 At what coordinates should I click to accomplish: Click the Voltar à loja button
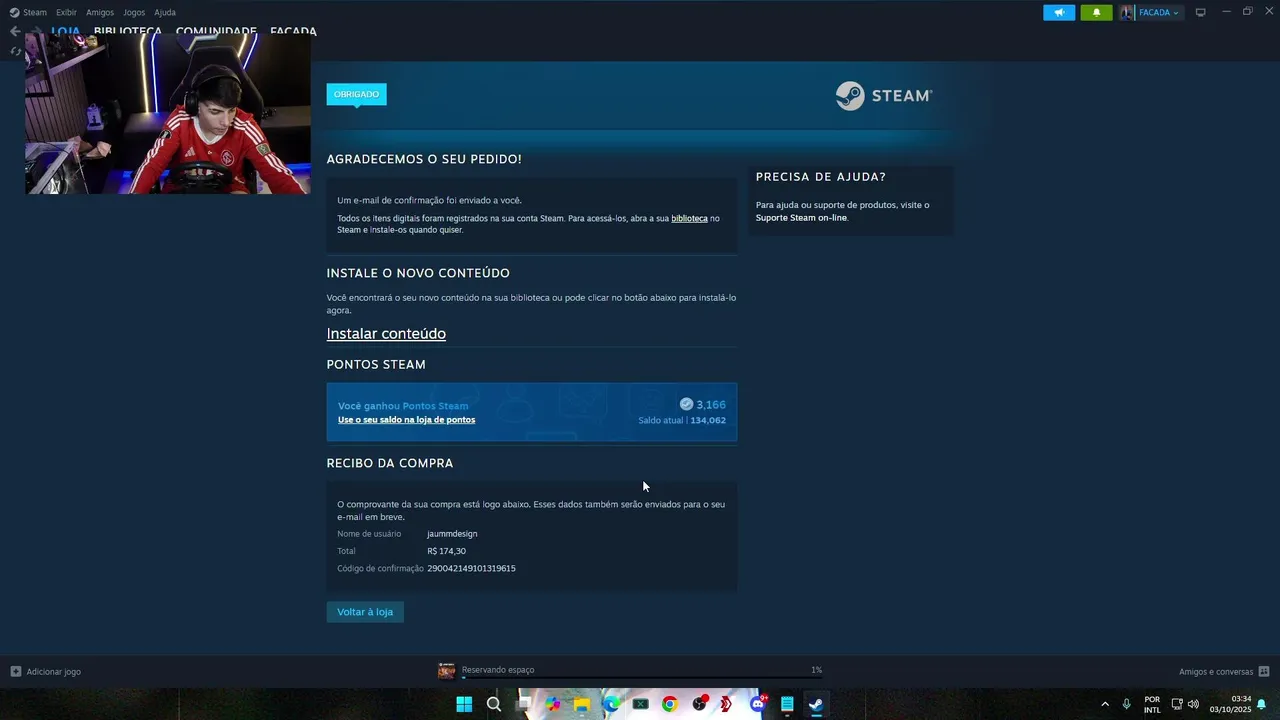coord(365,612)
